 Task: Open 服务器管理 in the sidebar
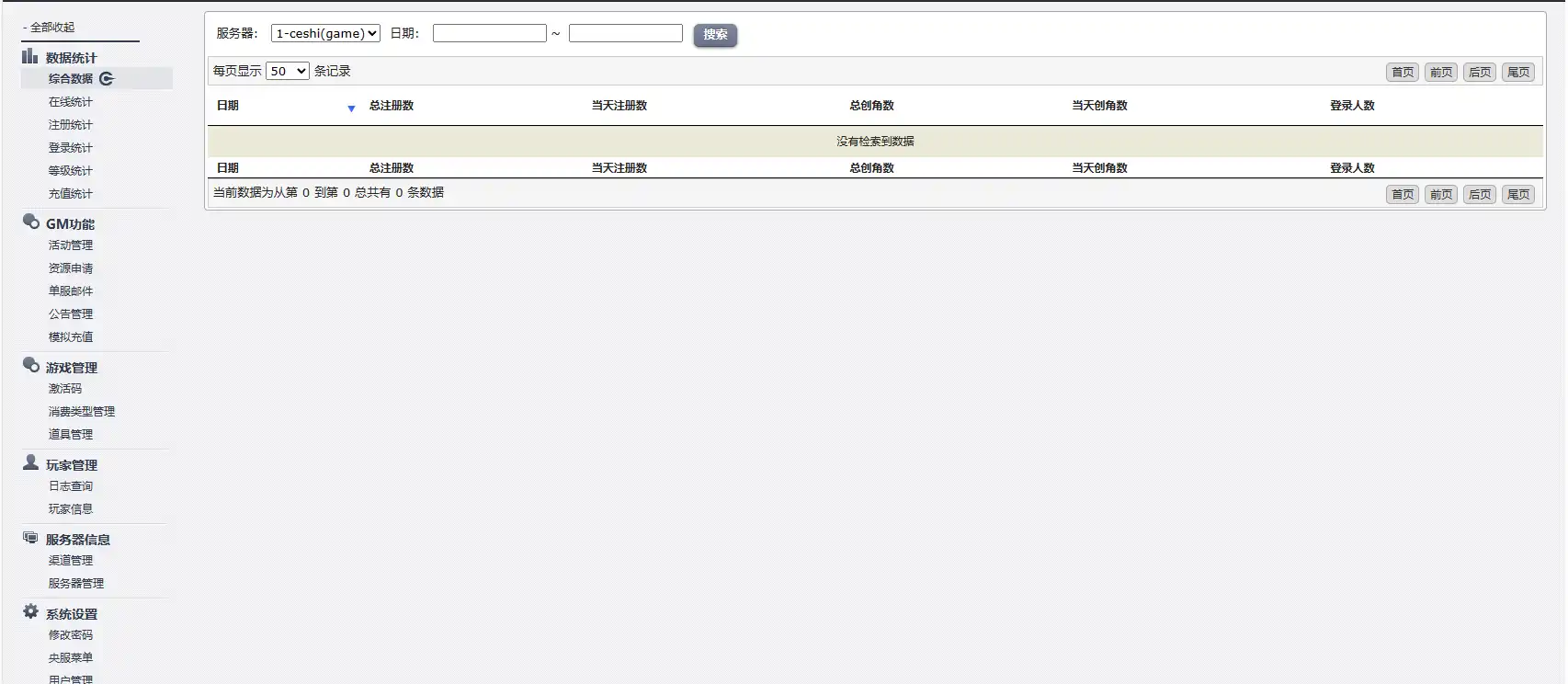(76, 584)
